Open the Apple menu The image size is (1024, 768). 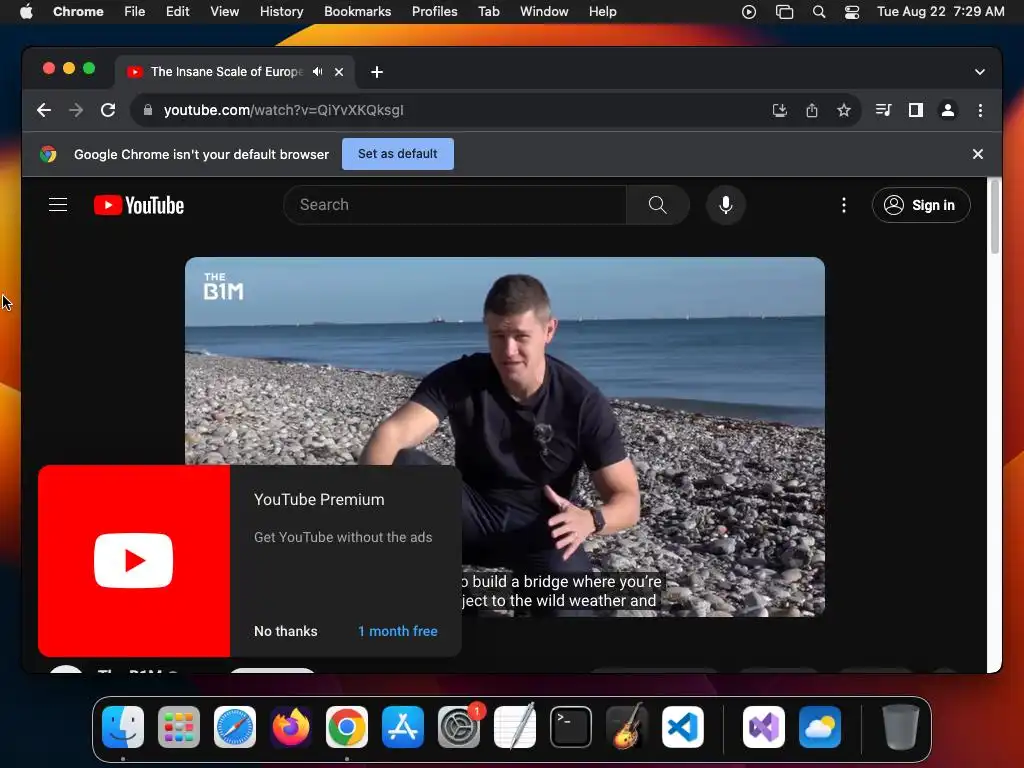coord(26,12)
